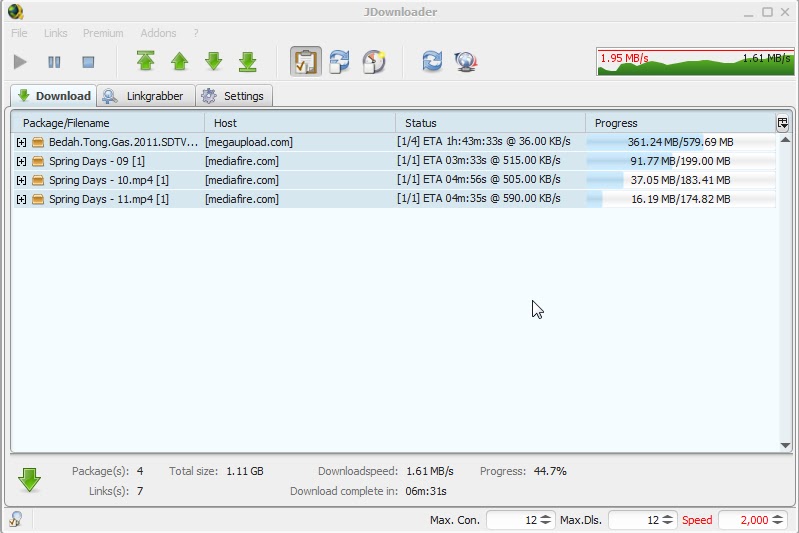Screen dimensions: 799x533
Task: Sort by Status column header
Action: coord(490,123)
